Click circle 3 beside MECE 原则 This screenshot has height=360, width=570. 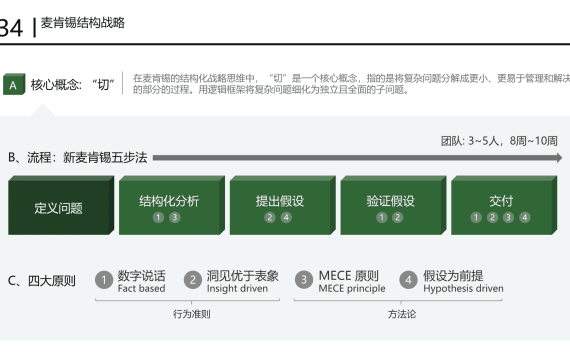coord(304,280)
